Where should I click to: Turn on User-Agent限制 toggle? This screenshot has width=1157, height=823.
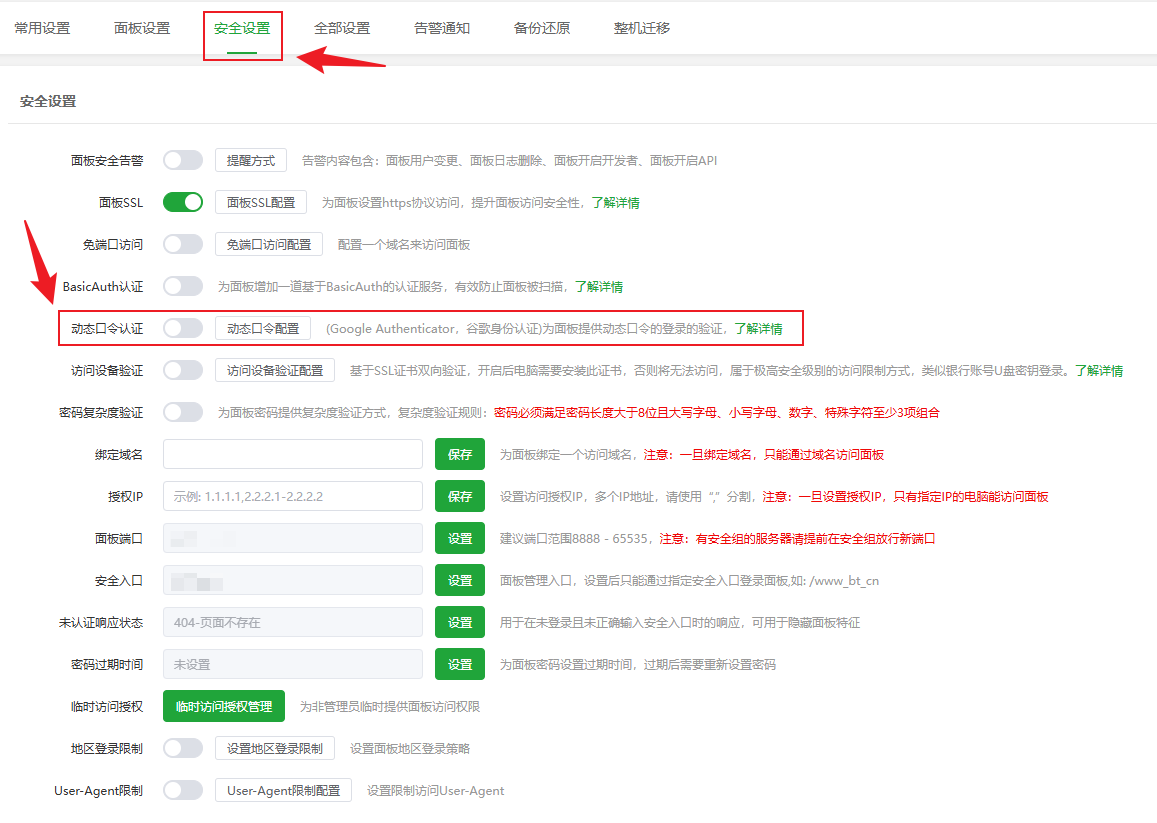click(x=183, y=790)
